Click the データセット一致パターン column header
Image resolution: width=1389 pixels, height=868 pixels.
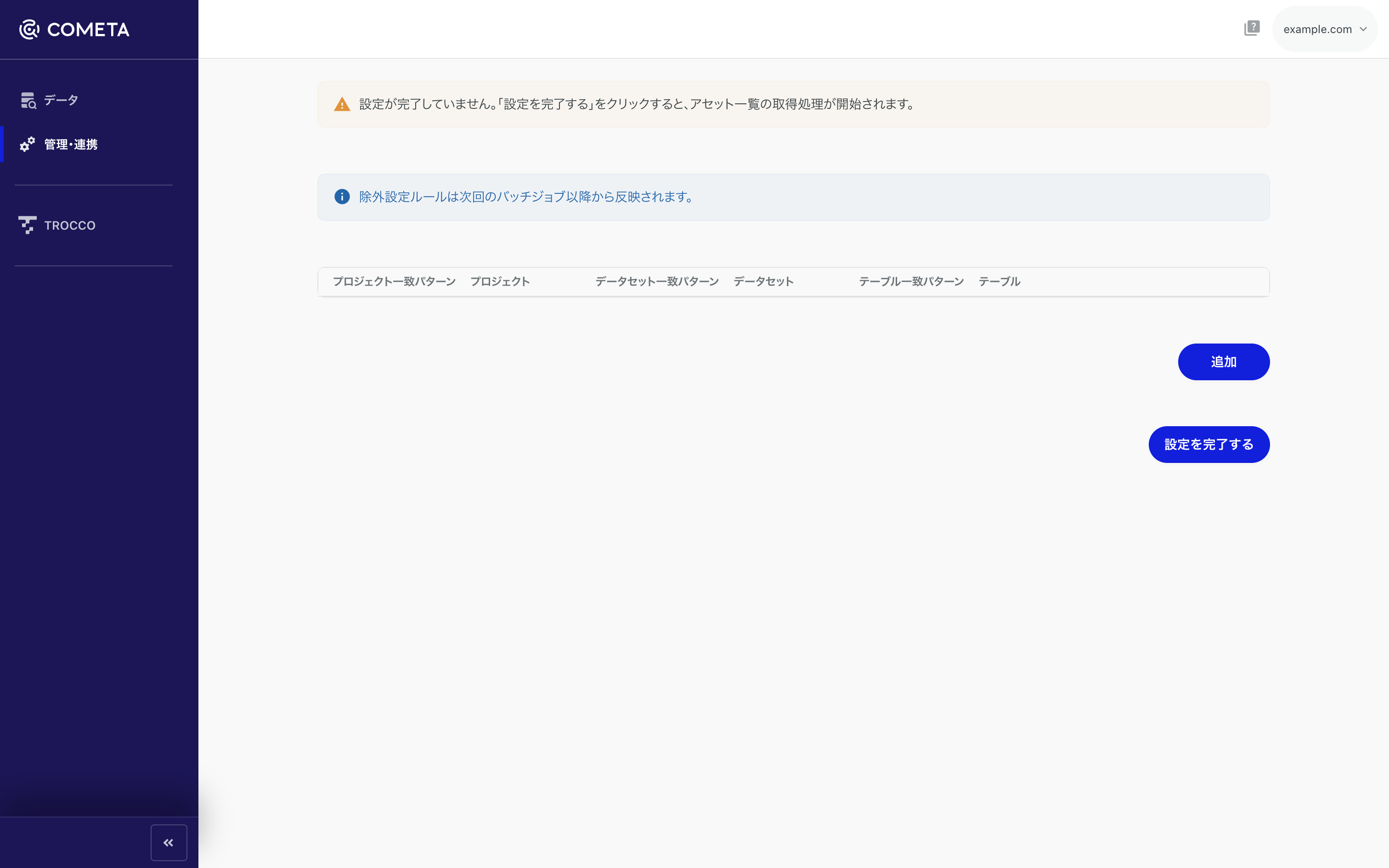click(657, 281)
